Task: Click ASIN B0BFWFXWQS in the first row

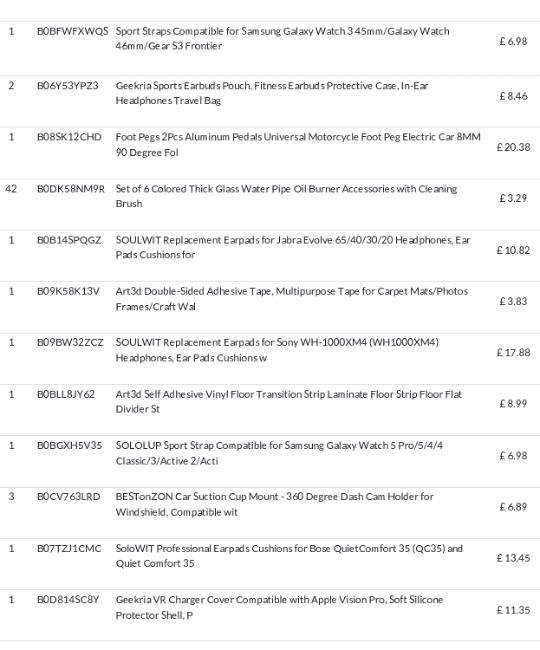Action: pos(73,31)
